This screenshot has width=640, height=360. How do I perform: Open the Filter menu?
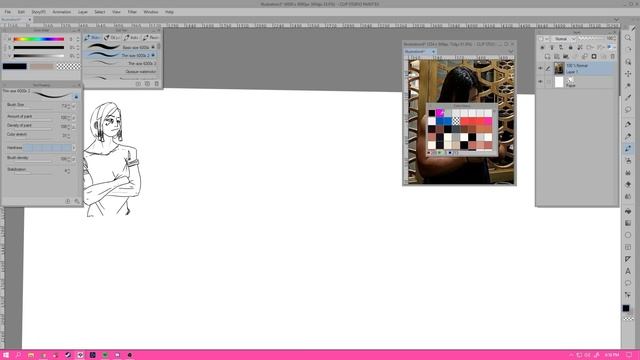(132, 12)
